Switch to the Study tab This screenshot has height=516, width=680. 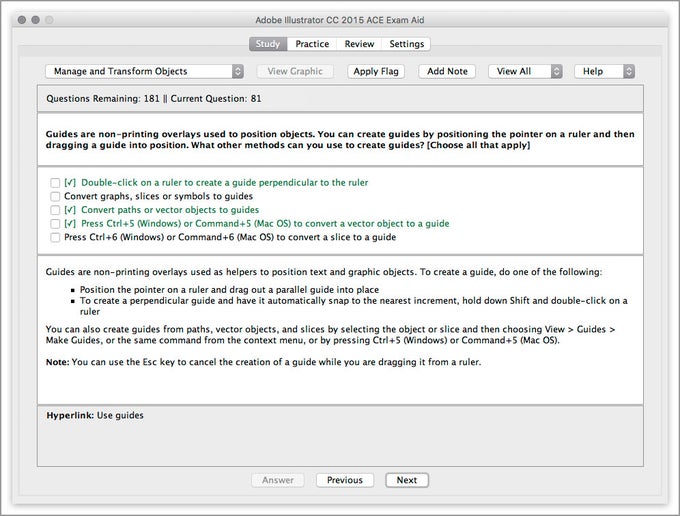(268, 44)
